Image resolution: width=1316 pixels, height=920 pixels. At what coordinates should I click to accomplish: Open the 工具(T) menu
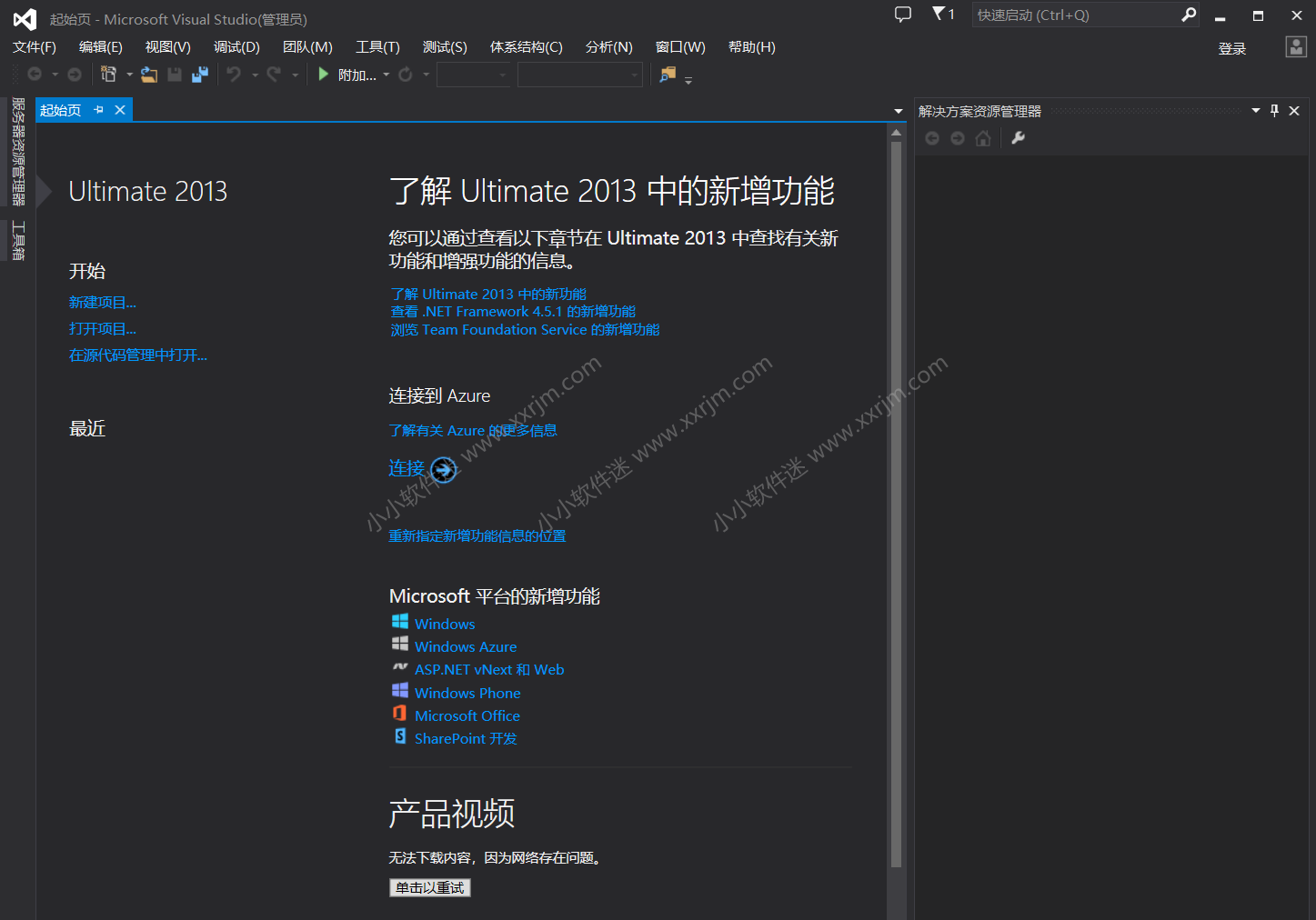(x=377, y=47)
